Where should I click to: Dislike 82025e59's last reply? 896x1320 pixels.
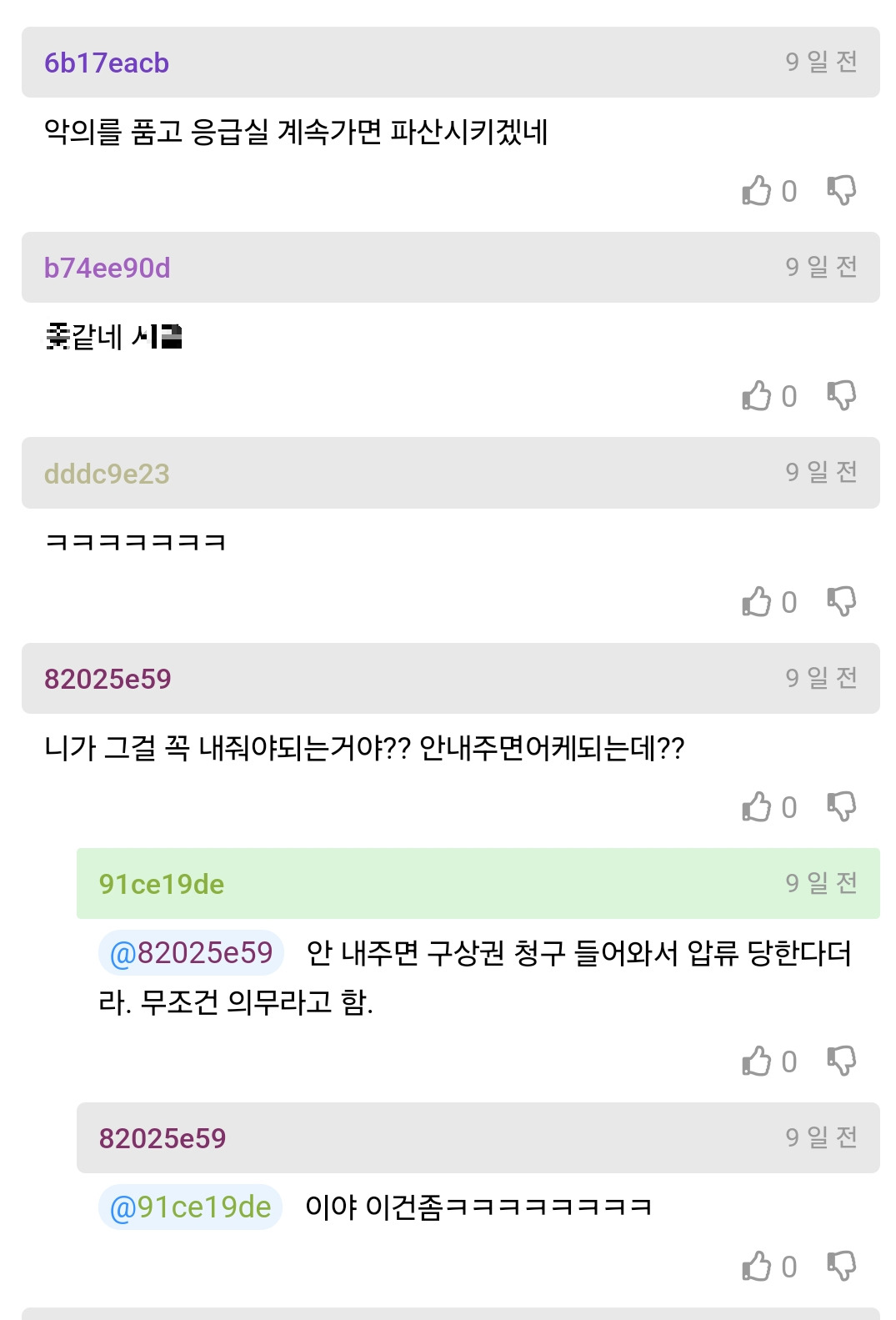pyautogui.click(x=841, y=1266)
